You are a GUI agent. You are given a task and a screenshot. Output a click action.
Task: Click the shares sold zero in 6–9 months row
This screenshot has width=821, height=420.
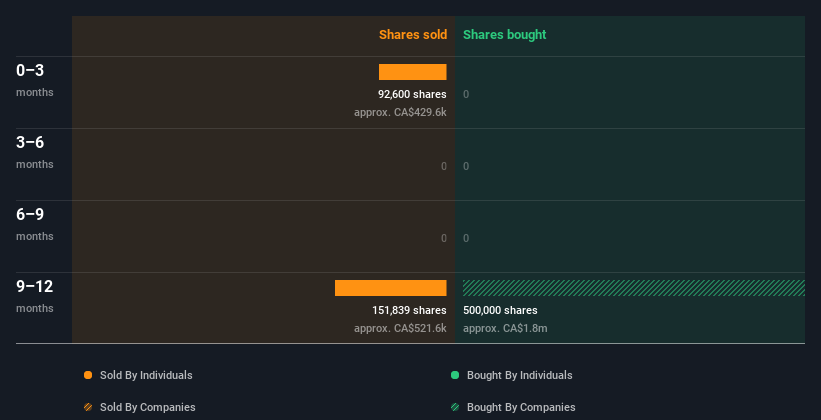(444, 238)
